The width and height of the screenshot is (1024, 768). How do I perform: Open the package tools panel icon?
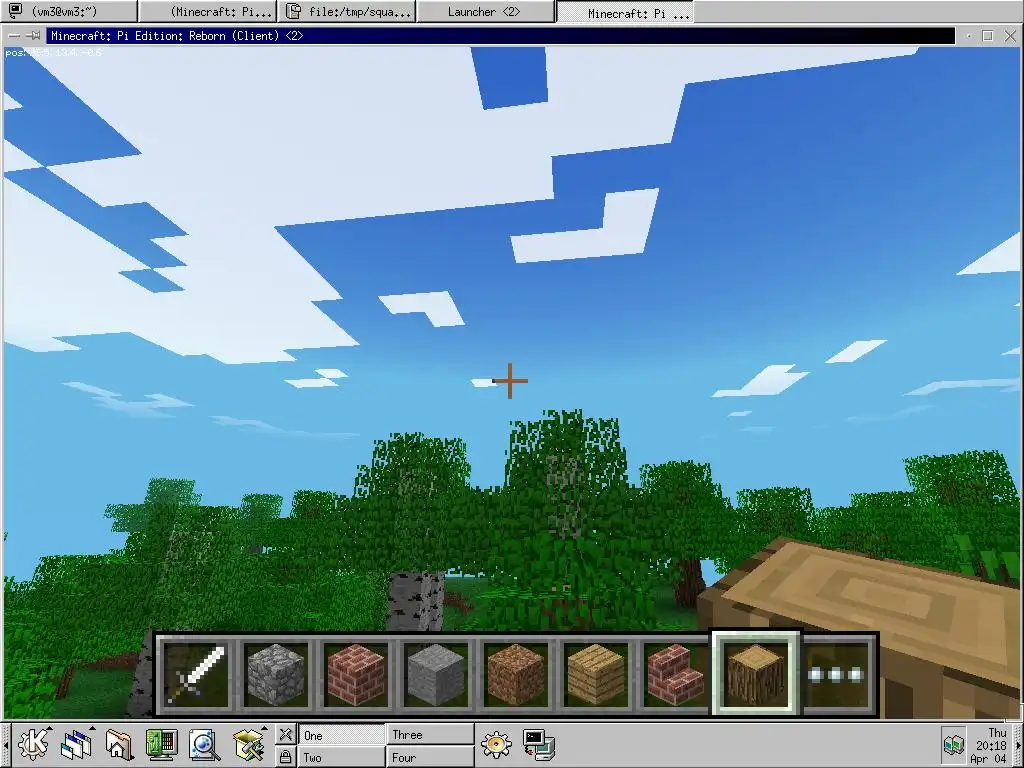249,744
